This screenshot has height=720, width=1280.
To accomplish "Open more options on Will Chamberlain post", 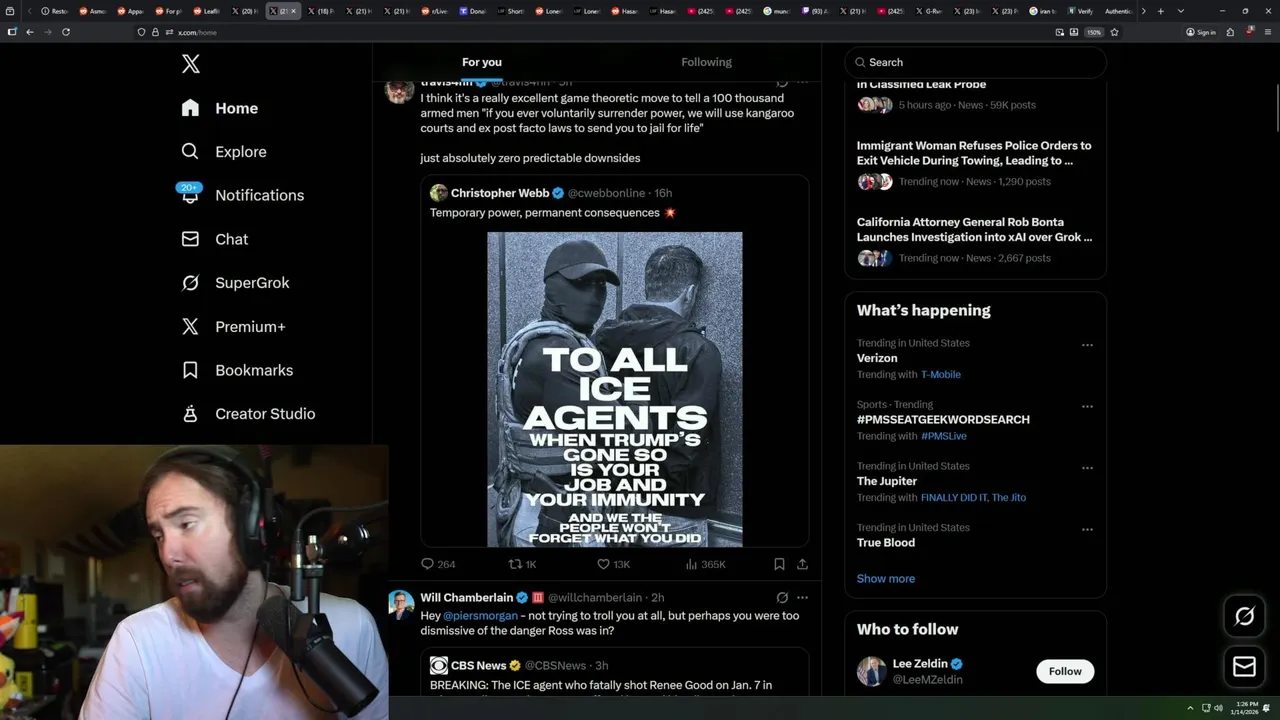I will 802,598.
